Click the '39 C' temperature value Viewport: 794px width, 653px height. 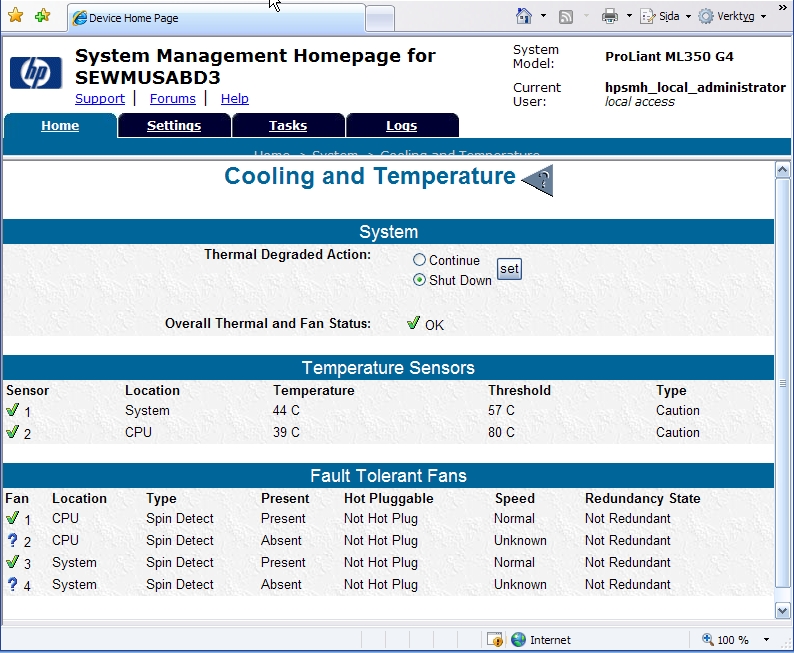pyautogui.click(x=286, y=432)
